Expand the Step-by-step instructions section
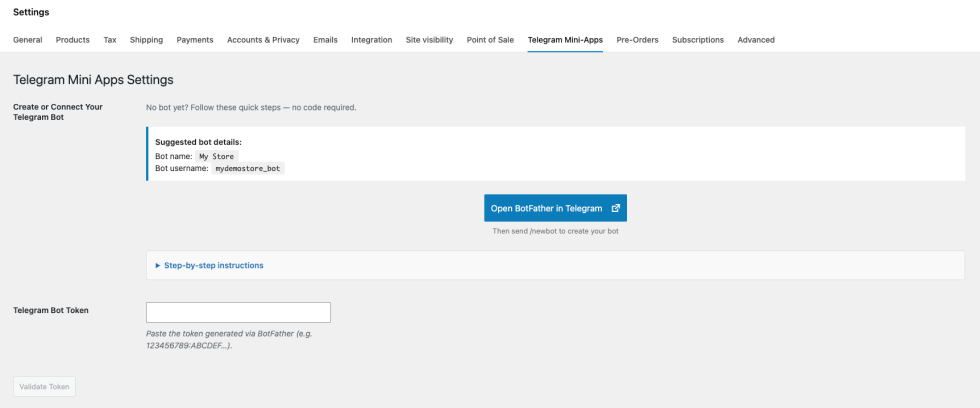980x408 pixels. [x=213, y=265]
